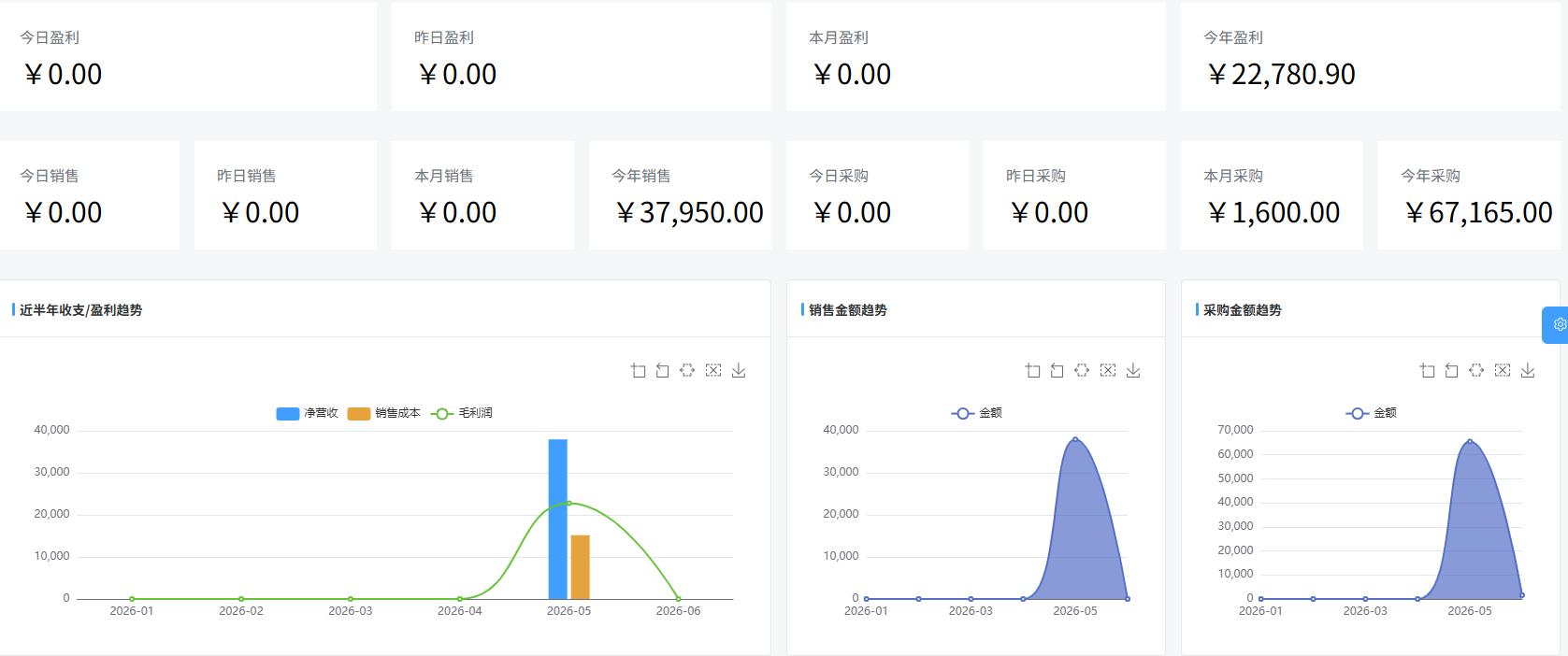
Task: Select the 今日销售 card
Action: click(90, 195)
